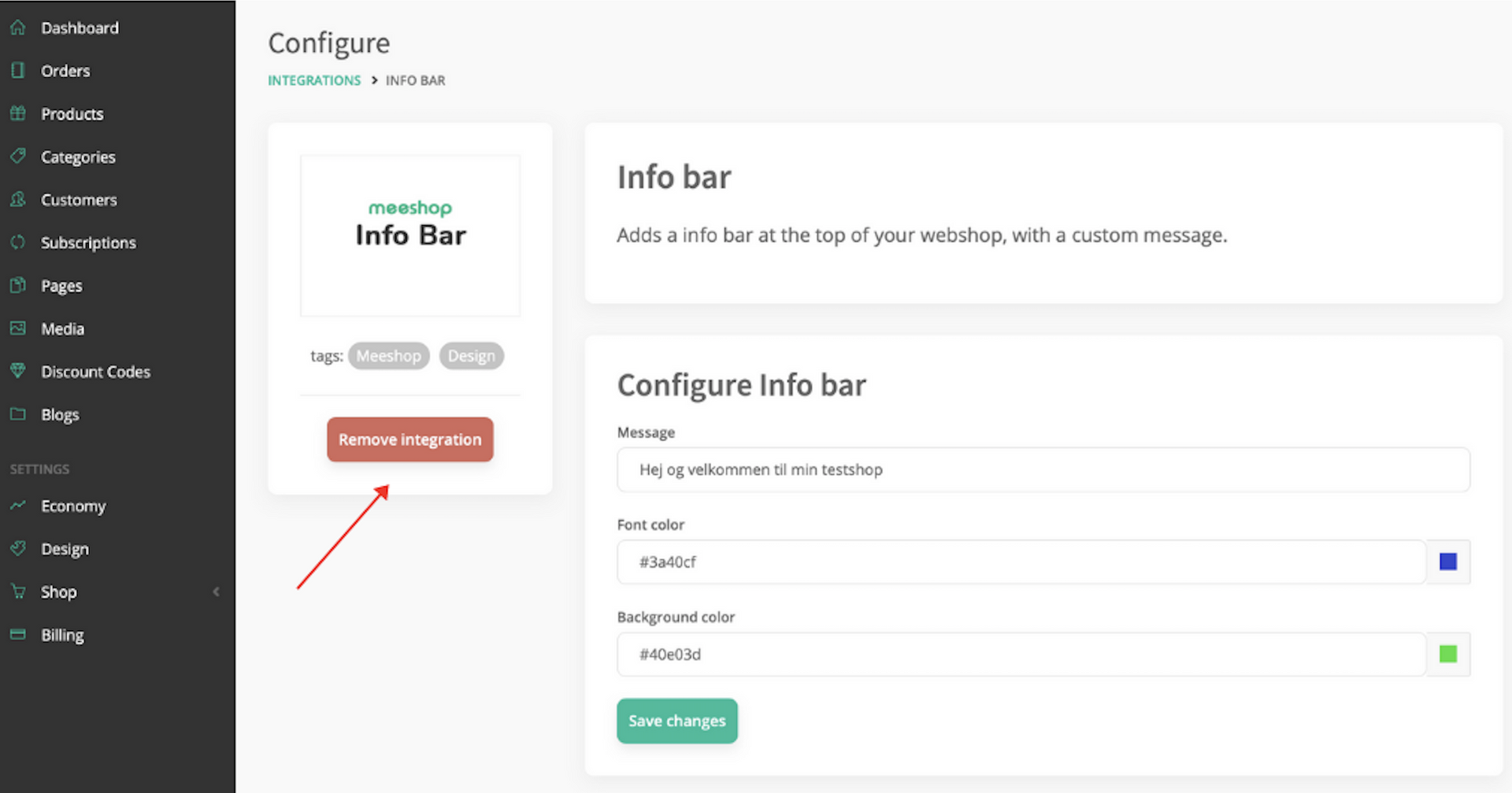Click the Shop cart icon

coord(18,591)
